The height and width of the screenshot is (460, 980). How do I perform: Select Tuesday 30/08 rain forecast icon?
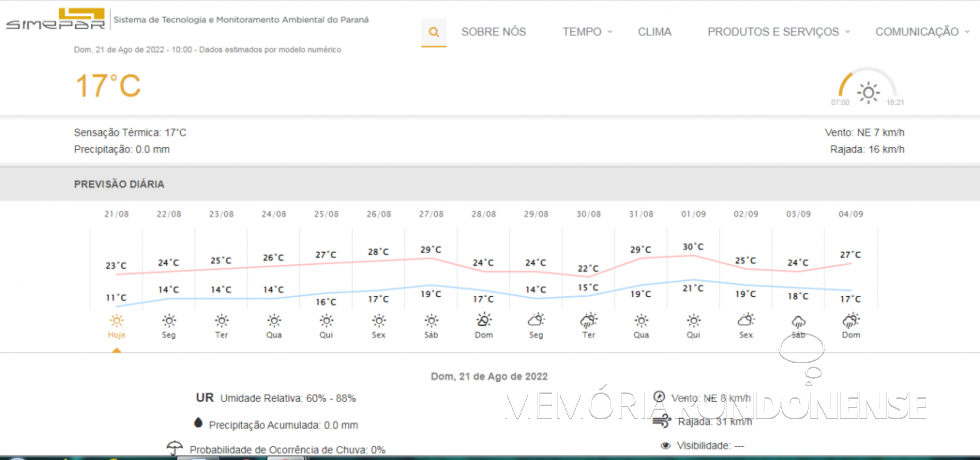click(x=589, y=321)
